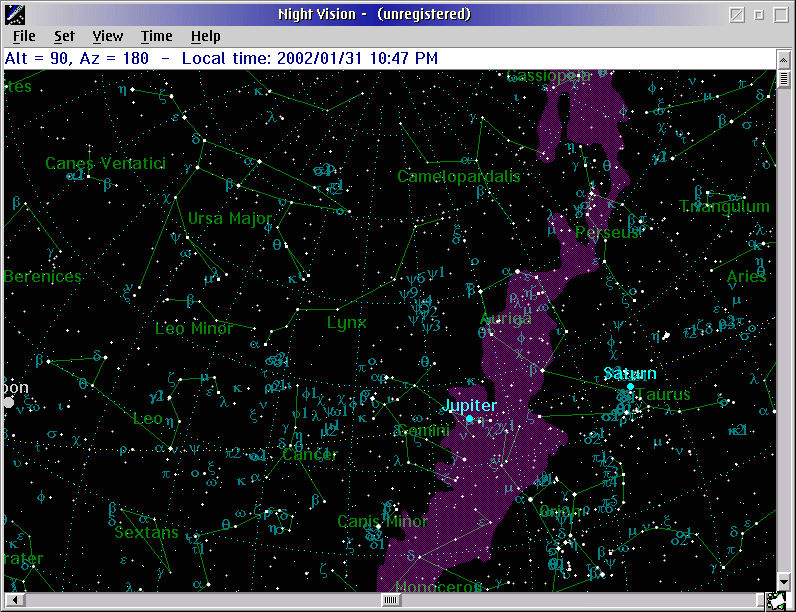Open the File menu
Screen dimensions: 796x612
[x=24, y=36]
